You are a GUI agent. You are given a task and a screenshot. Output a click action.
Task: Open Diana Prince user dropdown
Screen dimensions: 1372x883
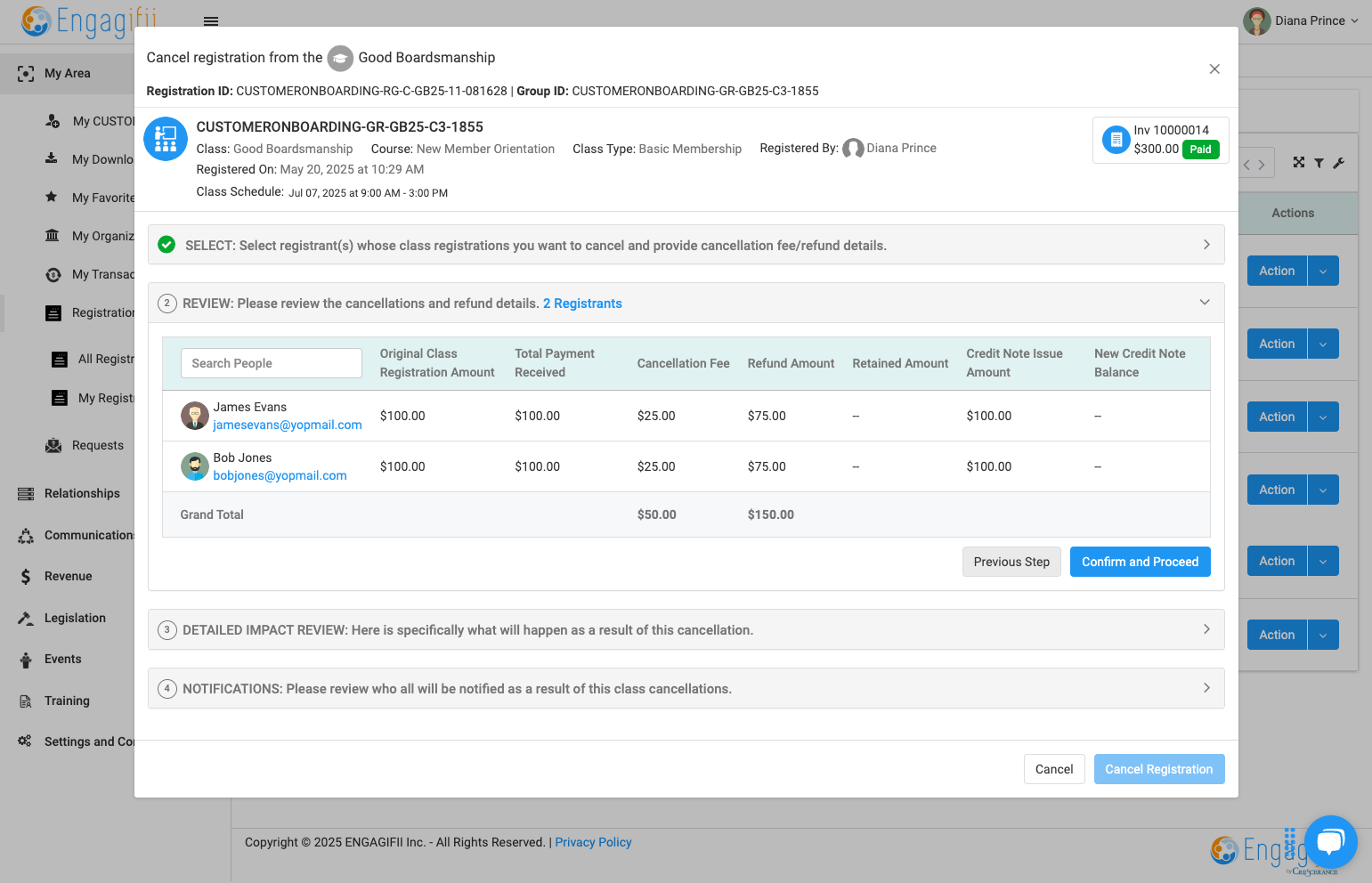pyautogui.click(x=1302, y=20)
